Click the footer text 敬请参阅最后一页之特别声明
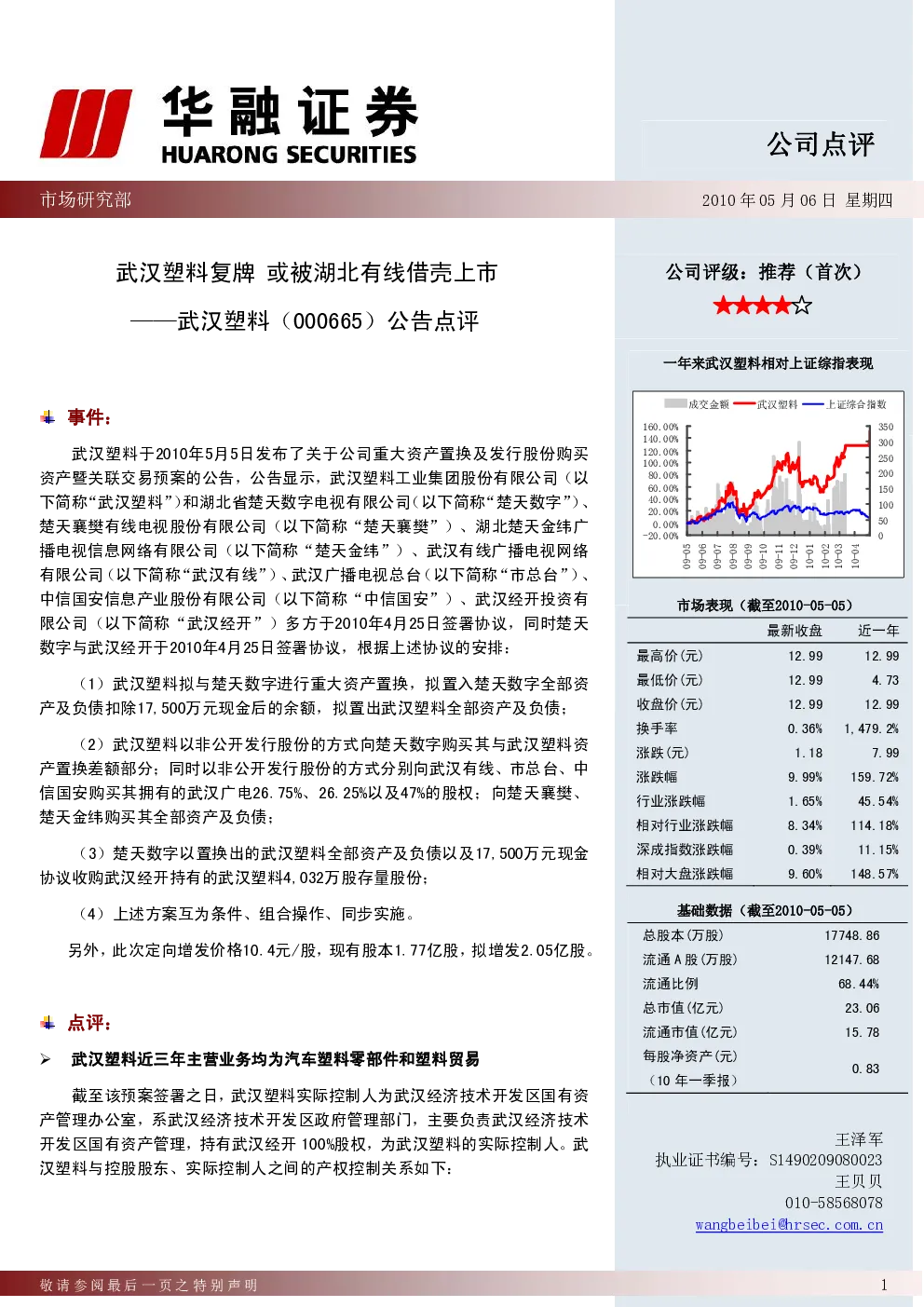 [x=149, y=1286]
